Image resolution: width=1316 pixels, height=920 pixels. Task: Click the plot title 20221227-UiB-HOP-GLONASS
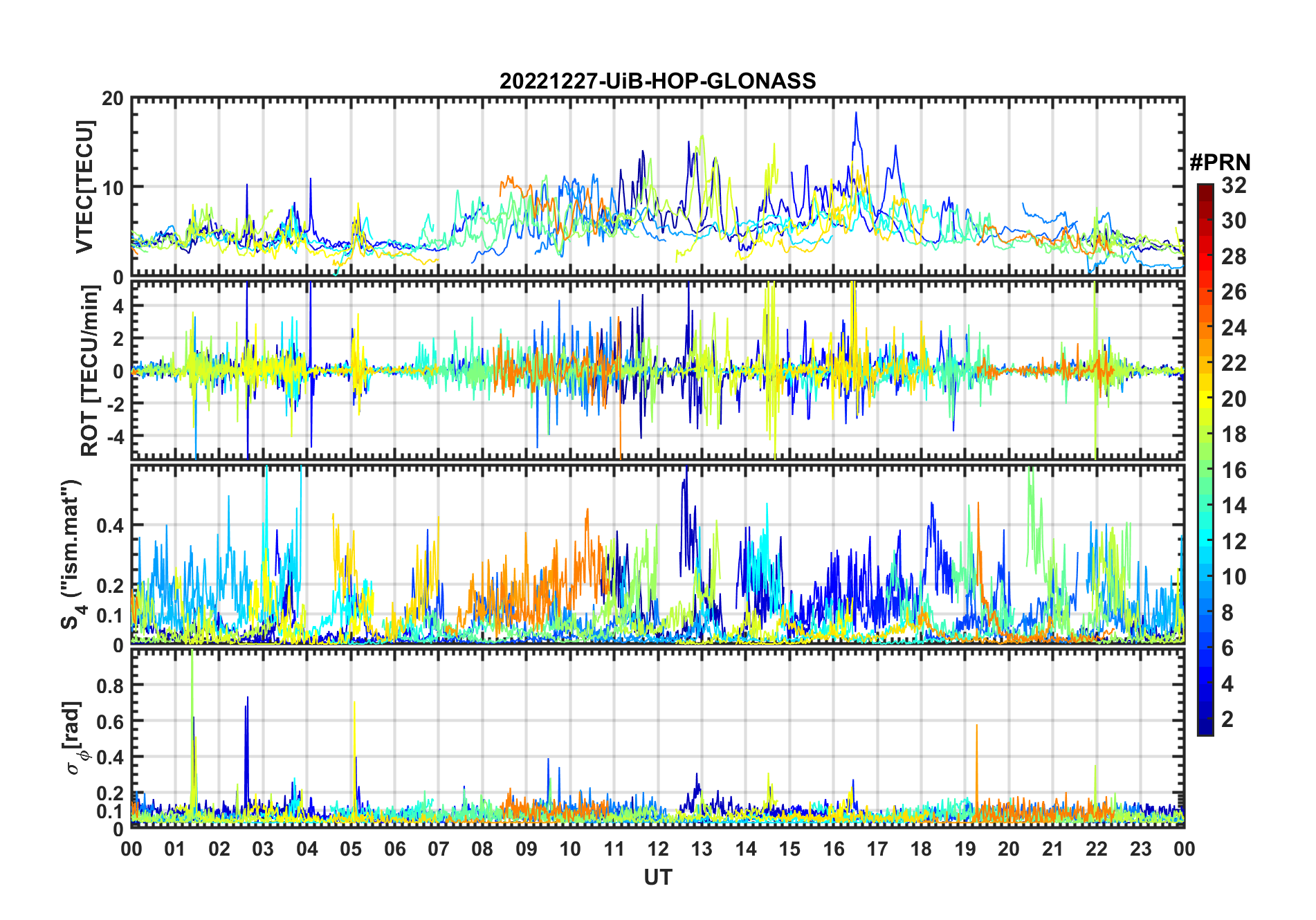click(x=657, y=82)
